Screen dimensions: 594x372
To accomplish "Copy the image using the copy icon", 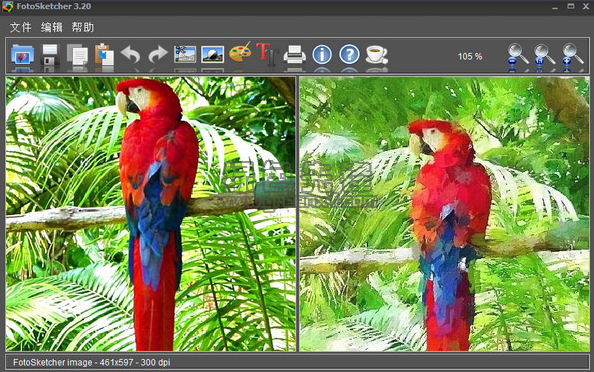I will 77,55.
